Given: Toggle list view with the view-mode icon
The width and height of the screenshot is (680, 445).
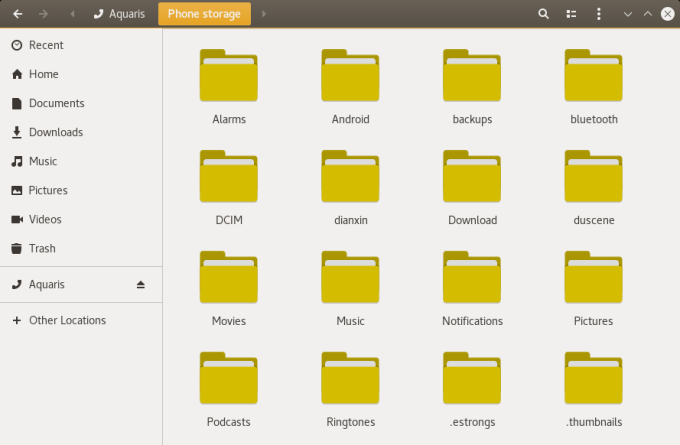Looking at the screenshot, I should pos(572,14).
